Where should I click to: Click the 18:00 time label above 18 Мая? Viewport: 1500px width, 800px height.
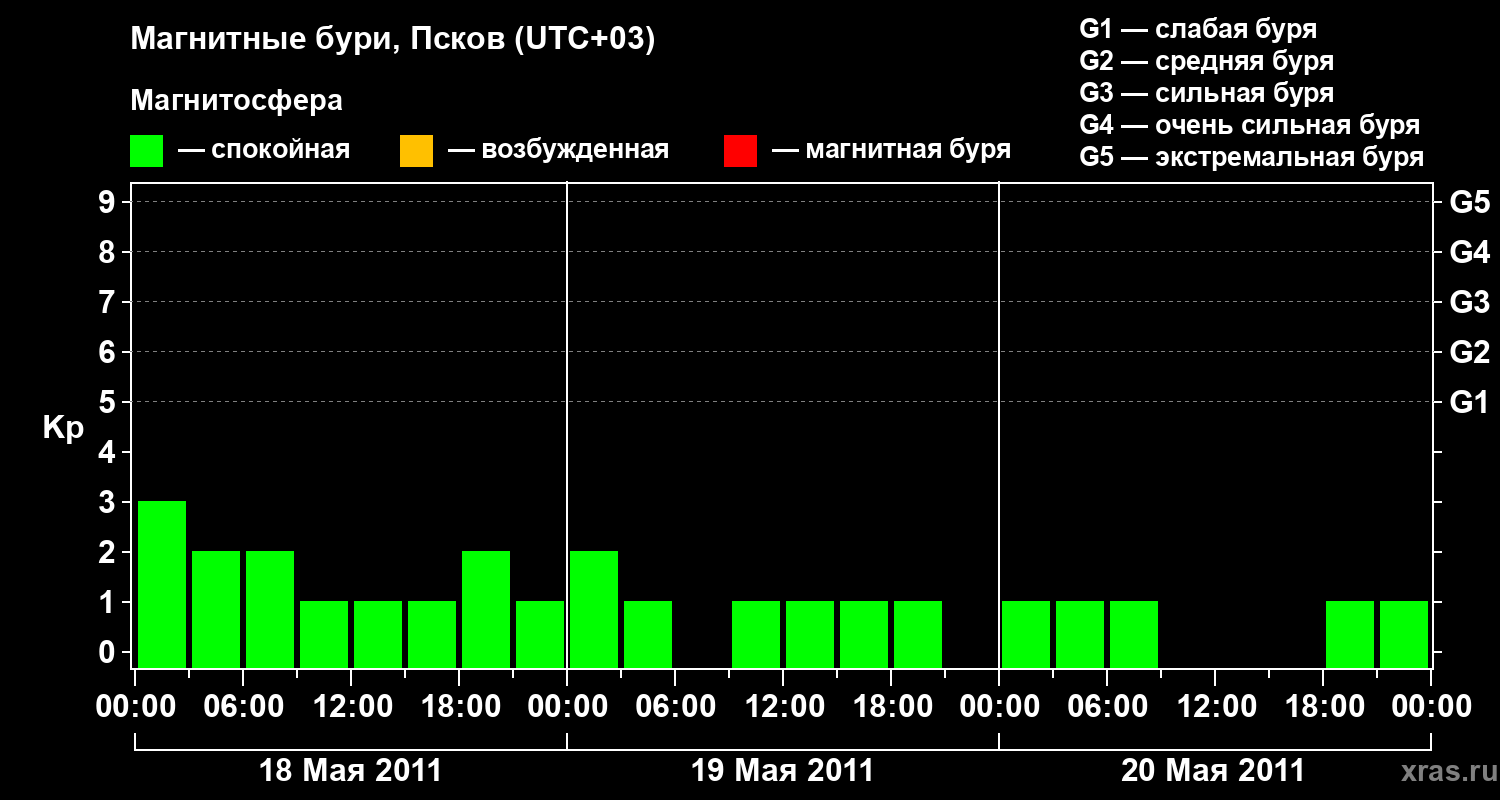point(460,707)
